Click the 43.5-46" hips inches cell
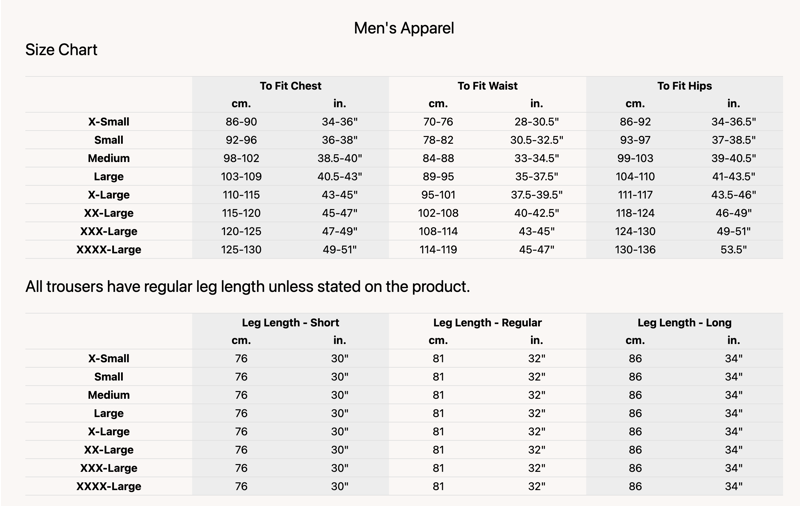Viewport: 800px width, 506px height. [x=734, y=195]
